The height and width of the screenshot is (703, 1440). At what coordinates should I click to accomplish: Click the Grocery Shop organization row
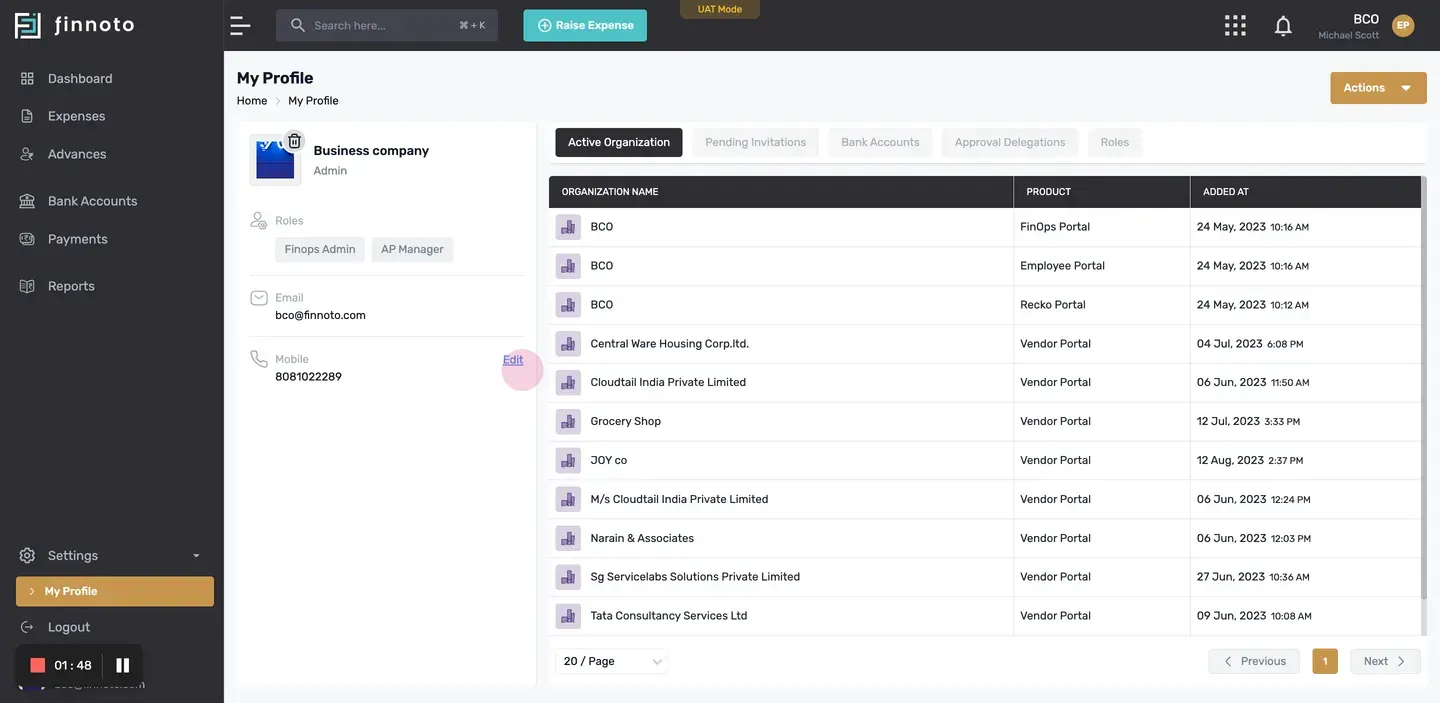pyautogui.click(x=985, y=421)
